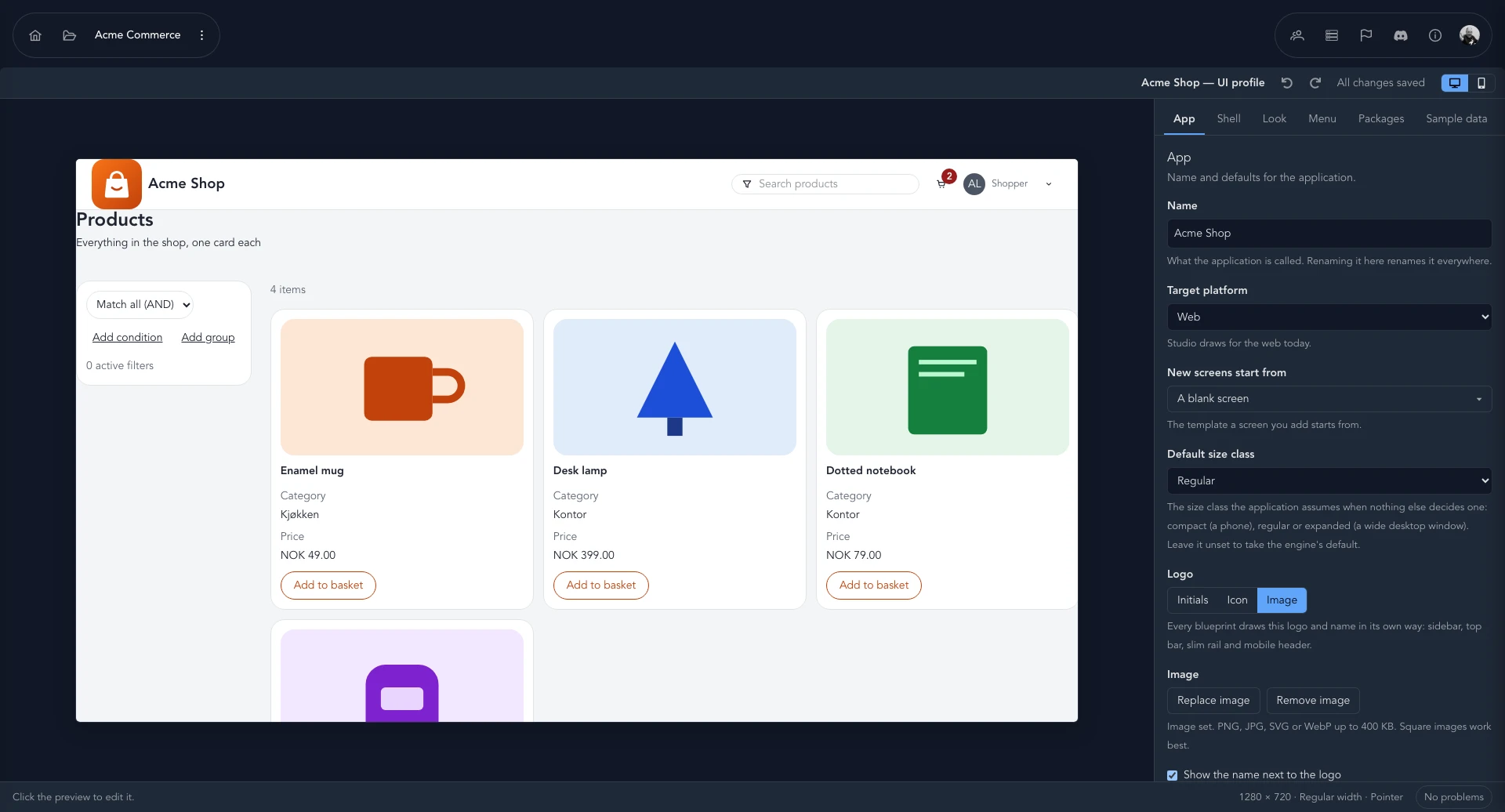Open the Target platform dropdown
1505x812 pixels.
[1329, 317]
